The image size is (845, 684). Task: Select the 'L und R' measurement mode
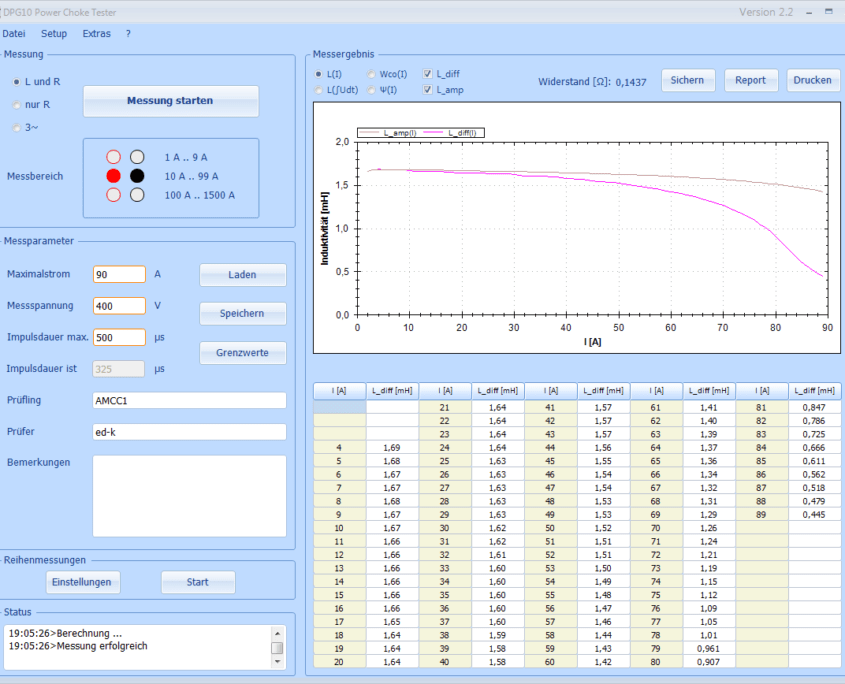pyautogui.click(x=17, y=81)
